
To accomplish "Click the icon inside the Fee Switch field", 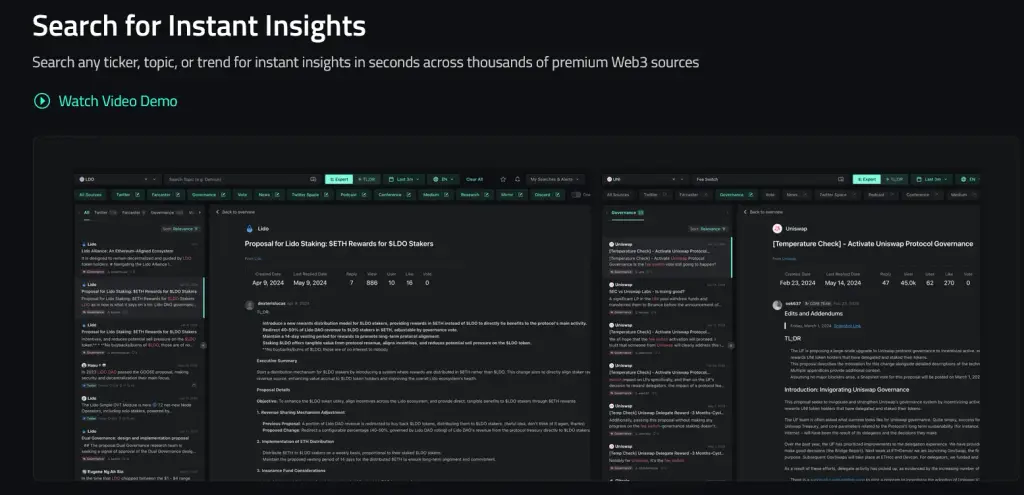I will [x=843, y=179].
